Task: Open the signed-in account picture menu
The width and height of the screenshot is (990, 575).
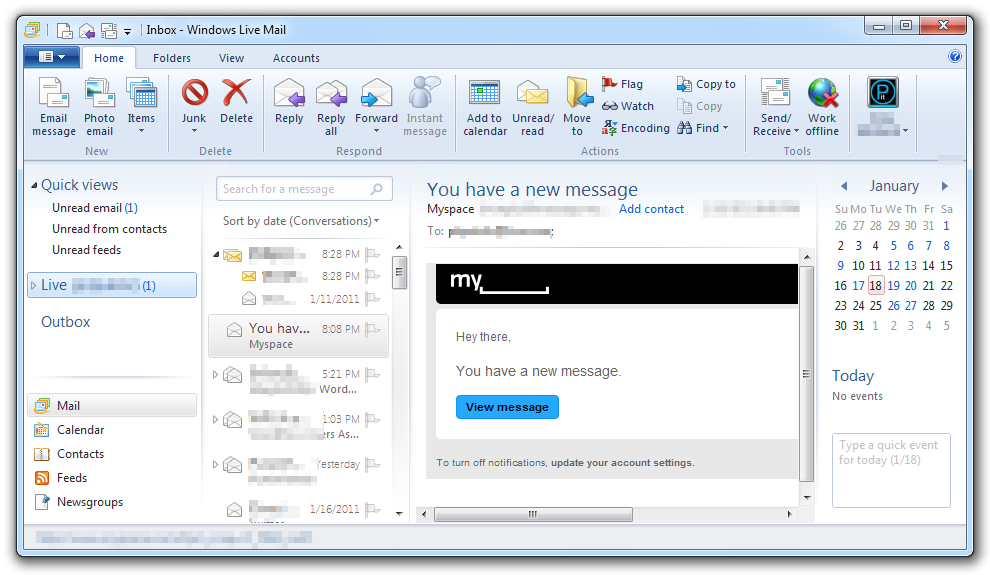Action: 883,107
